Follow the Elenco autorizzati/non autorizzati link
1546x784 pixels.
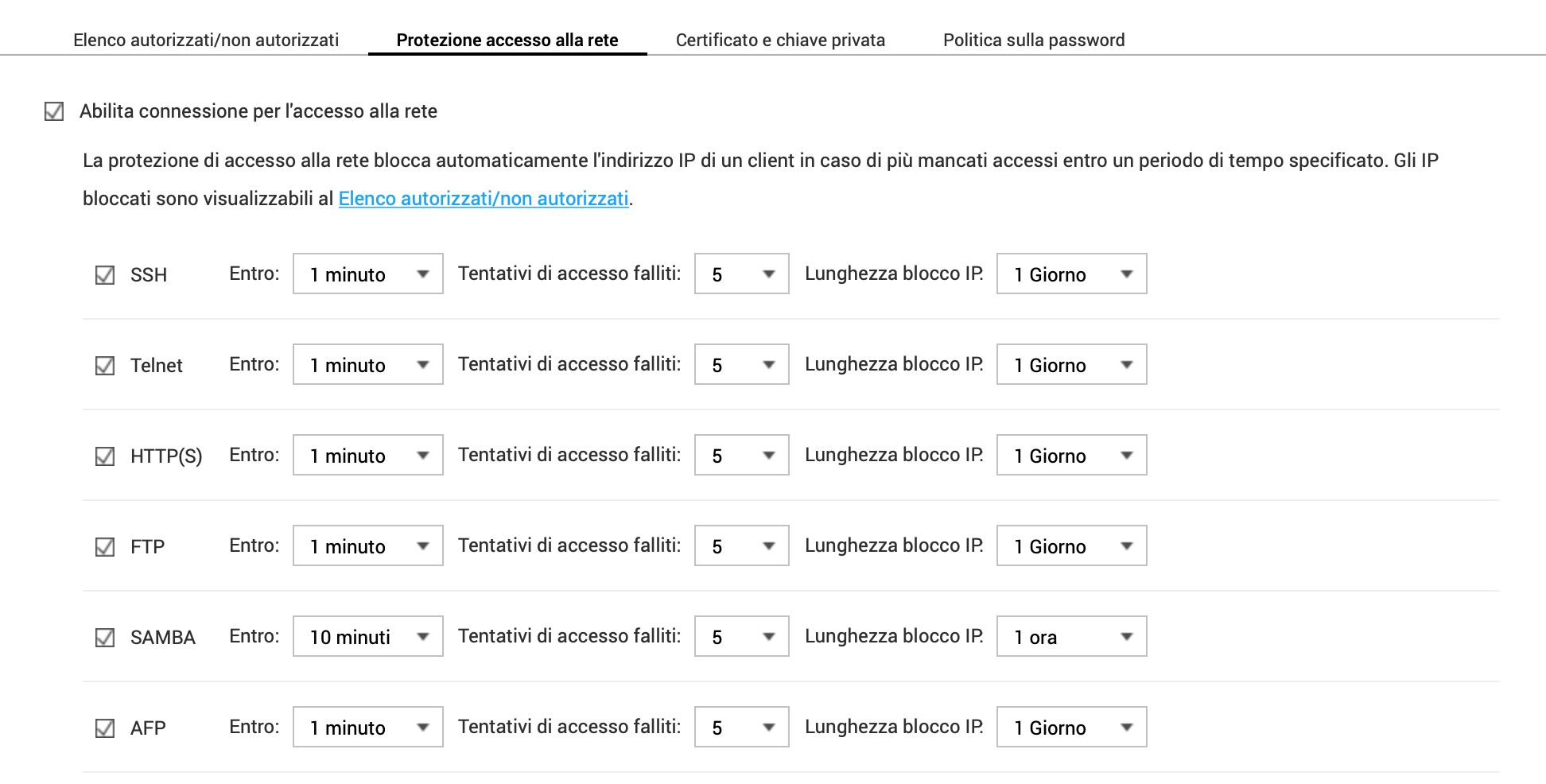tap(484, 199)
